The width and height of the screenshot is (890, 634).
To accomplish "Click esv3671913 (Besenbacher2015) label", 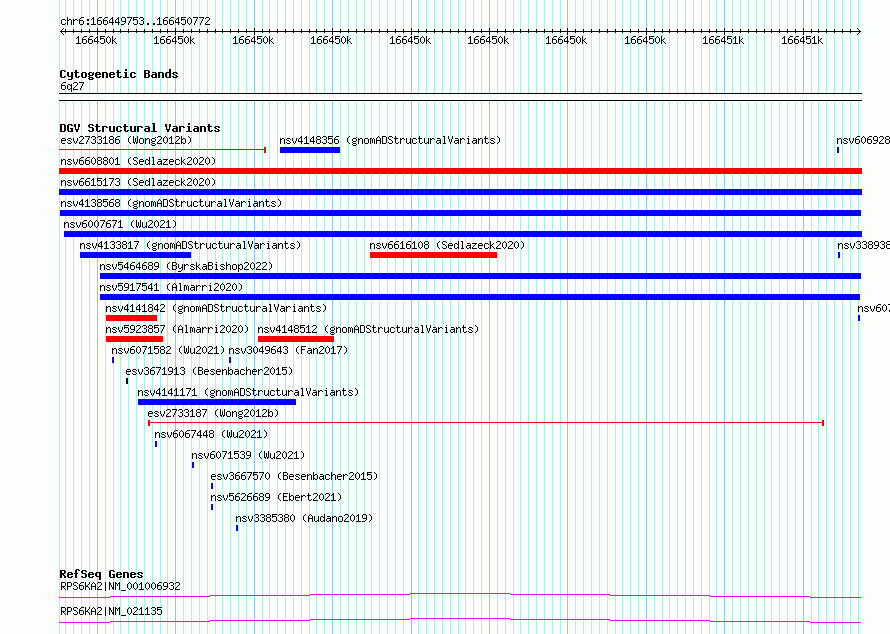I will click(209, 371).
